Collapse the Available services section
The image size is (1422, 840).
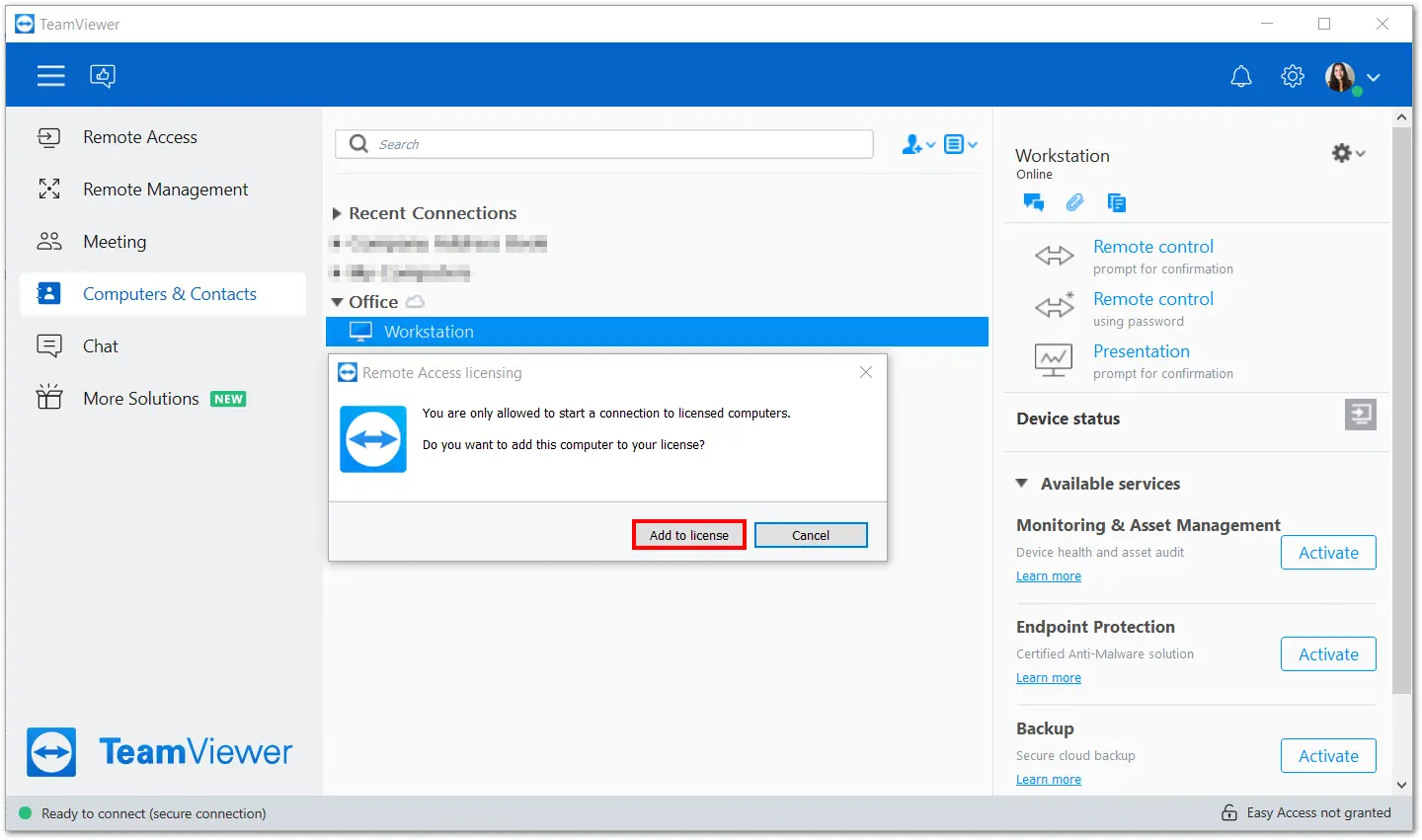pyautogui.click(x=1022, y=484)
